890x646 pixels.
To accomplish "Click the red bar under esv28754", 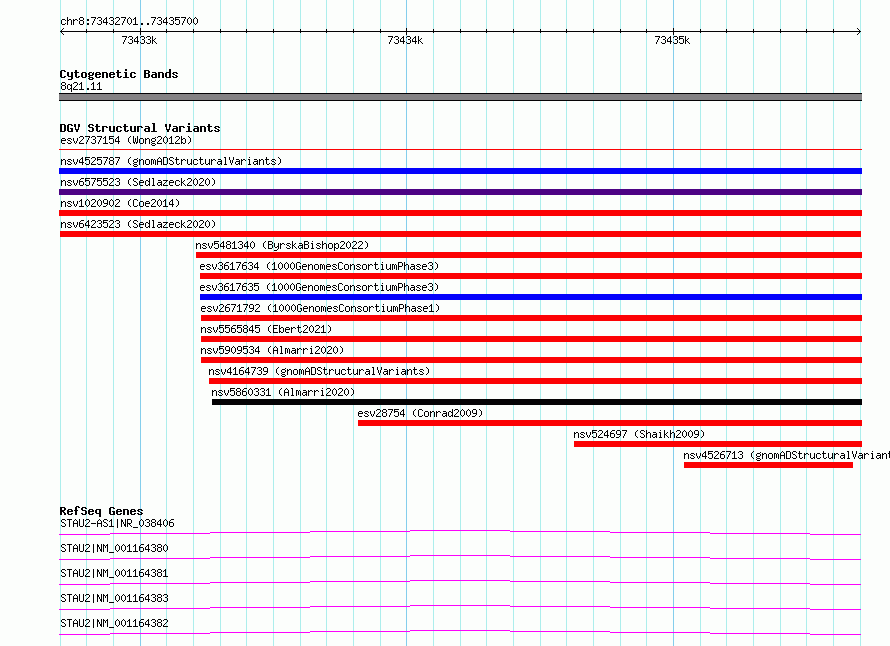I will (610, 423).
